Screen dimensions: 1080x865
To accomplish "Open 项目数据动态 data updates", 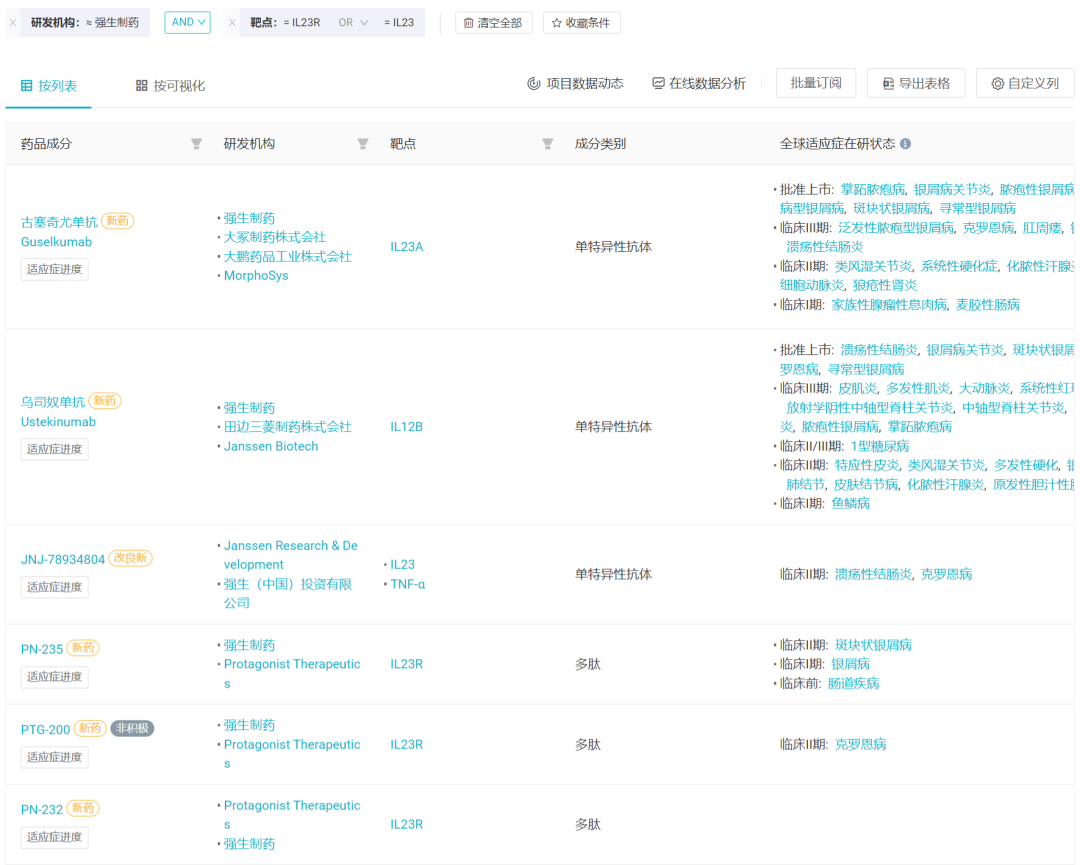I will 575,84.
